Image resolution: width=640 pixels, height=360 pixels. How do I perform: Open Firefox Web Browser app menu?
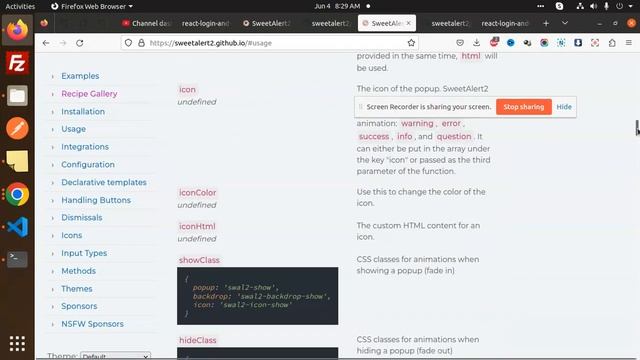[x=92, y=6]
